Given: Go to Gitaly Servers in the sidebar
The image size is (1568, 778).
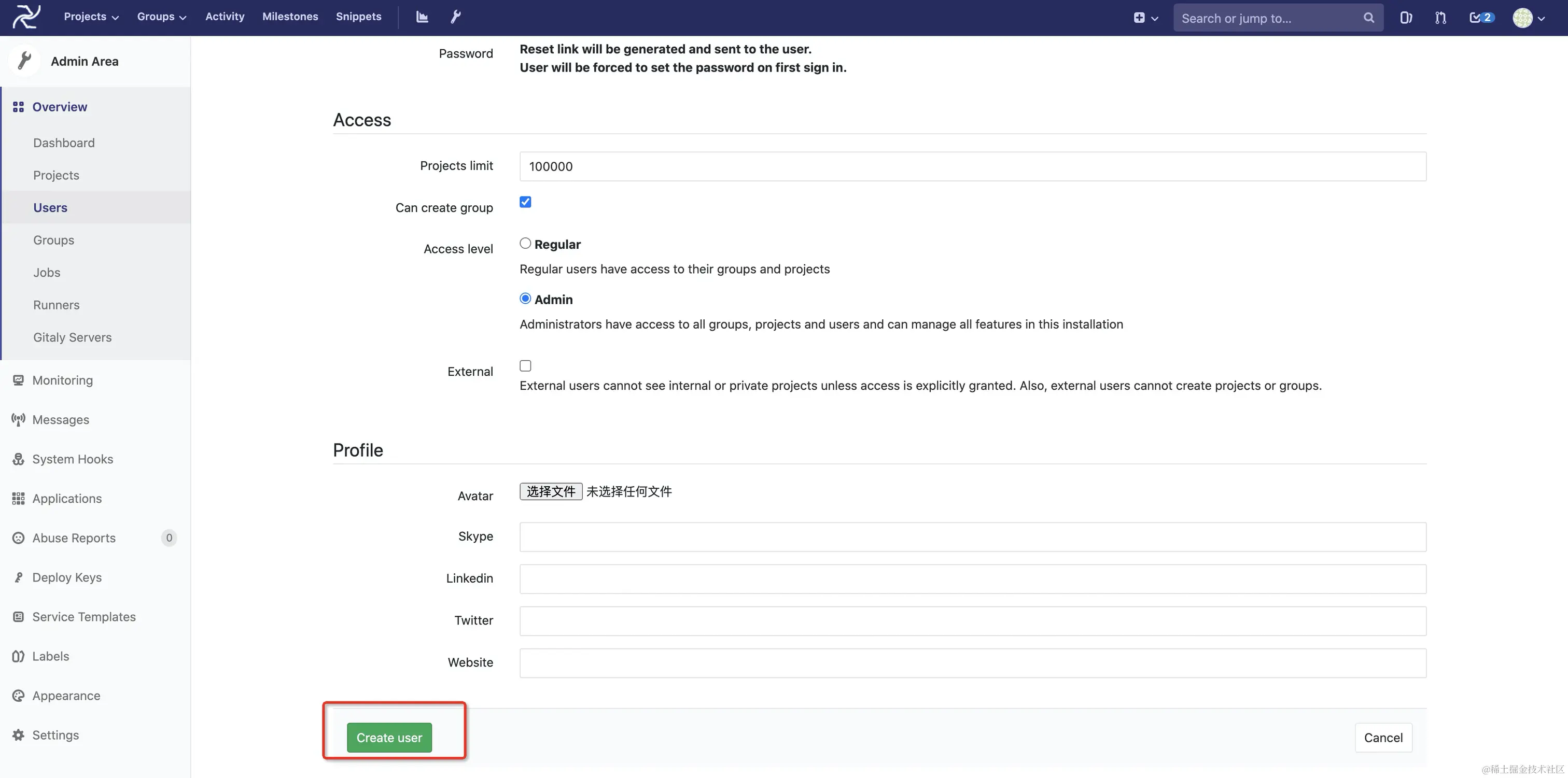Looking at the screenshot, I should (73, 337).
